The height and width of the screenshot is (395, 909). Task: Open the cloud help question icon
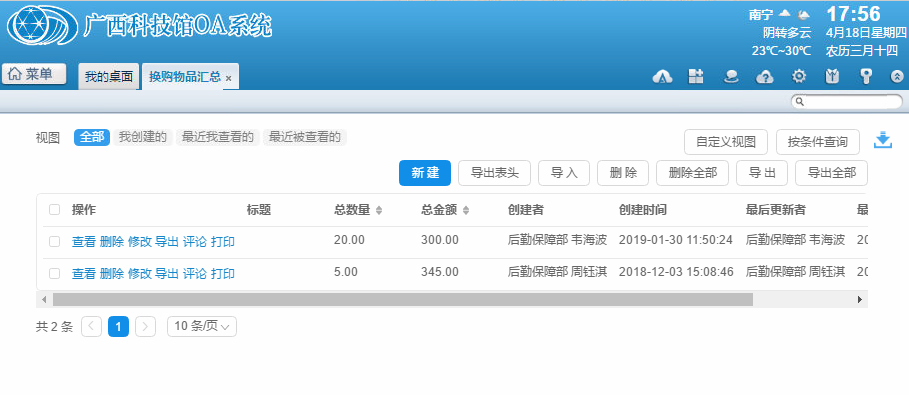(x=765, y=77)
